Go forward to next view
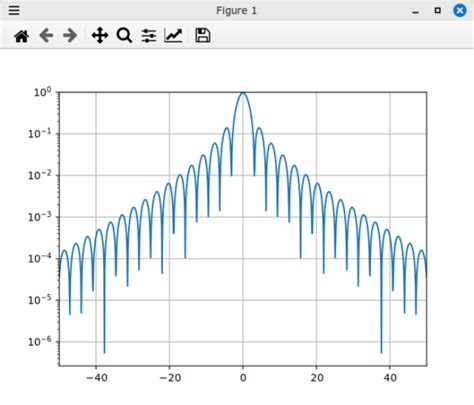 [70, 35]
